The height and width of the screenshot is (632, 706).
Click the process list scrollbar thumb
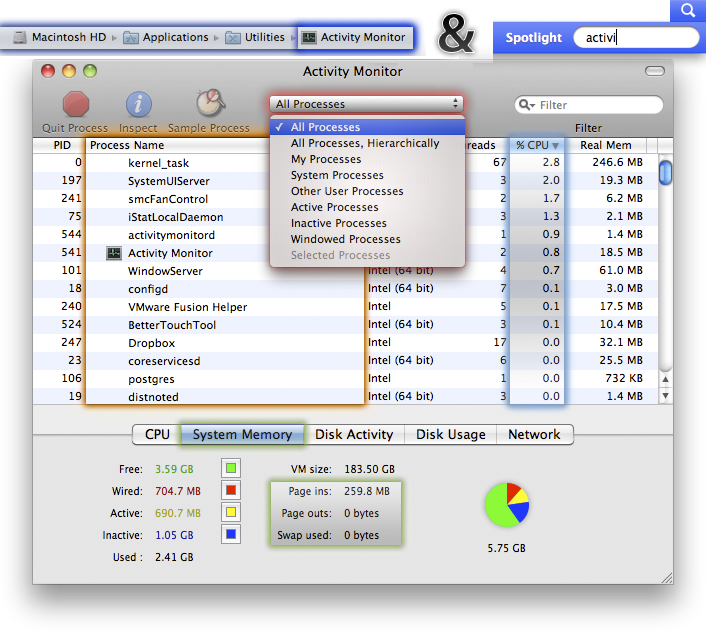click(665, 172)
